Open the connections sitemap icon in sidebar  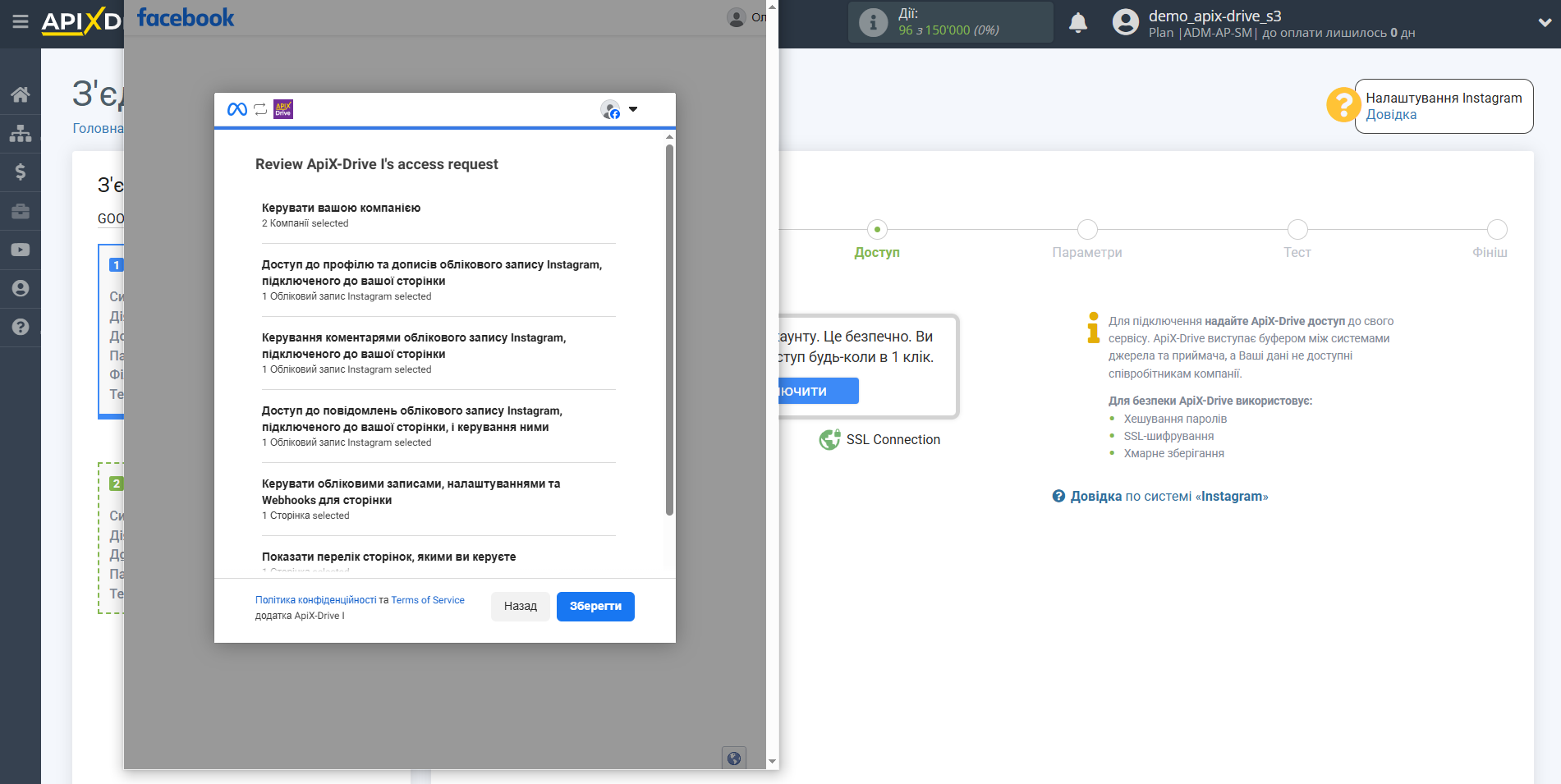click(x=21, y=133)
